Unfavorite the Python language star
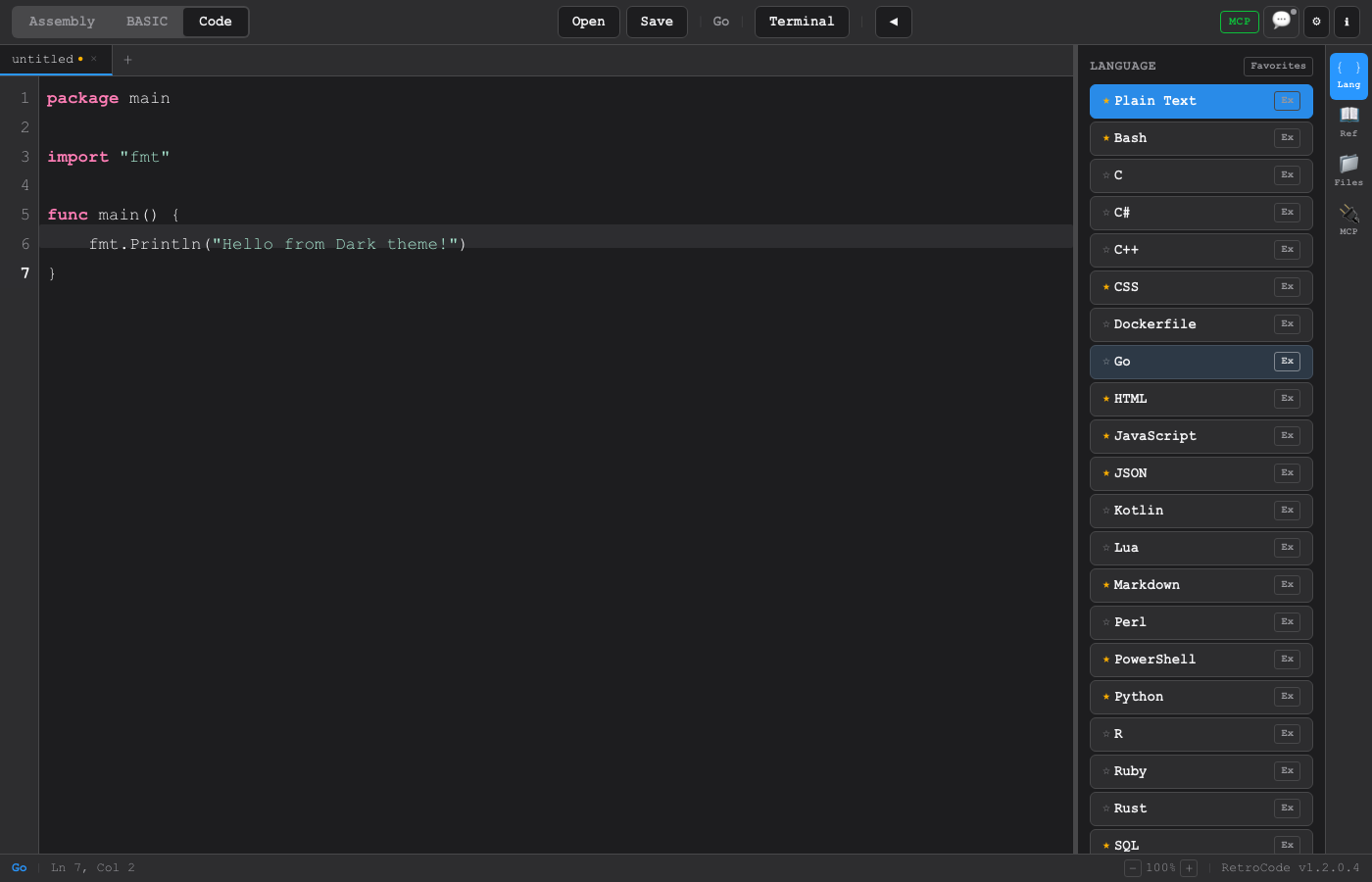The image size is (1372, 882). click(x=1104, y=696)
